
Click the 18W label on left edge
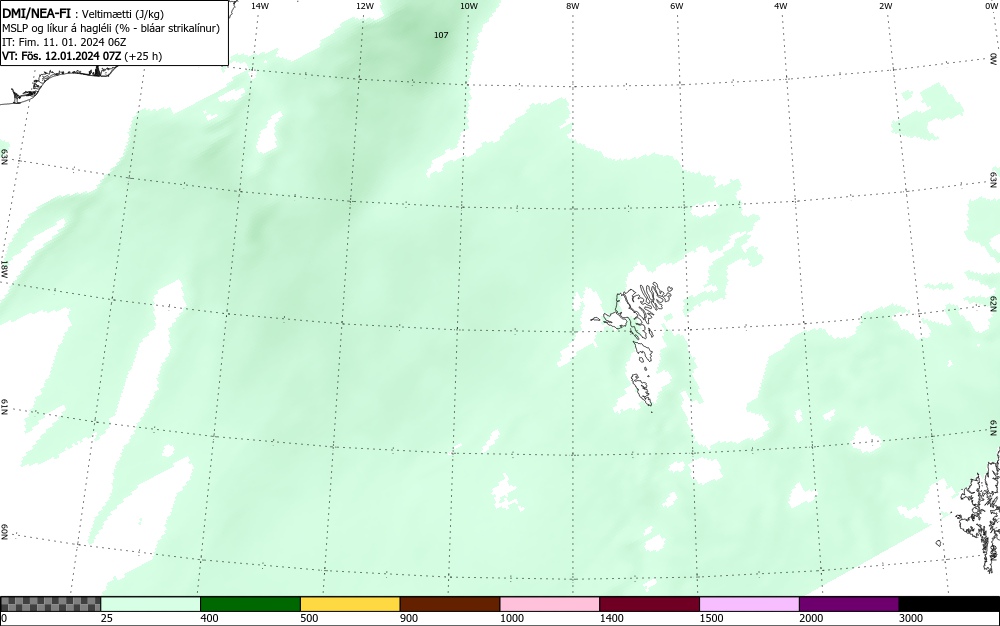[4, 269]
